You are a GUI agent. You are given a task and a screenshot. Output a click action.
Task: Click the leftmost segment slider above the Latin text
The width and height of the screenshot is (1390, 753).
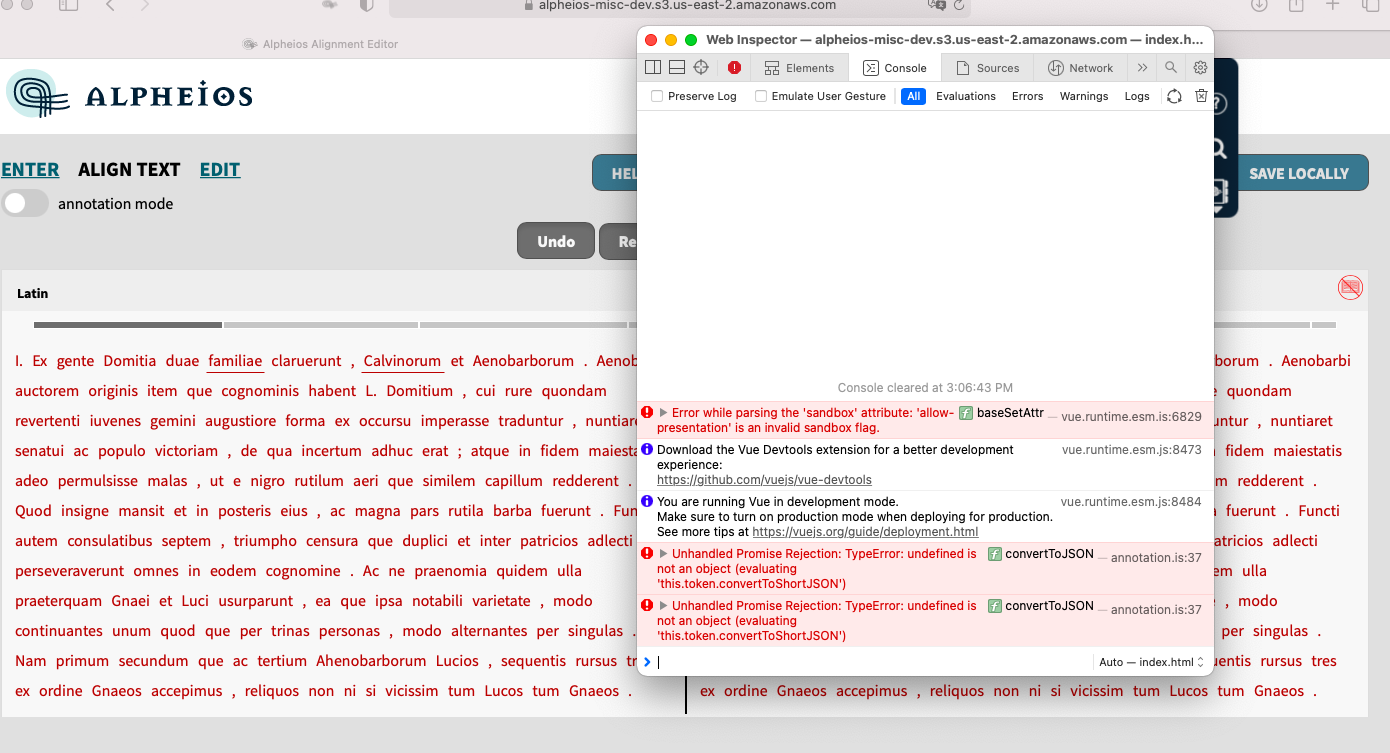[x=127, y=324]
